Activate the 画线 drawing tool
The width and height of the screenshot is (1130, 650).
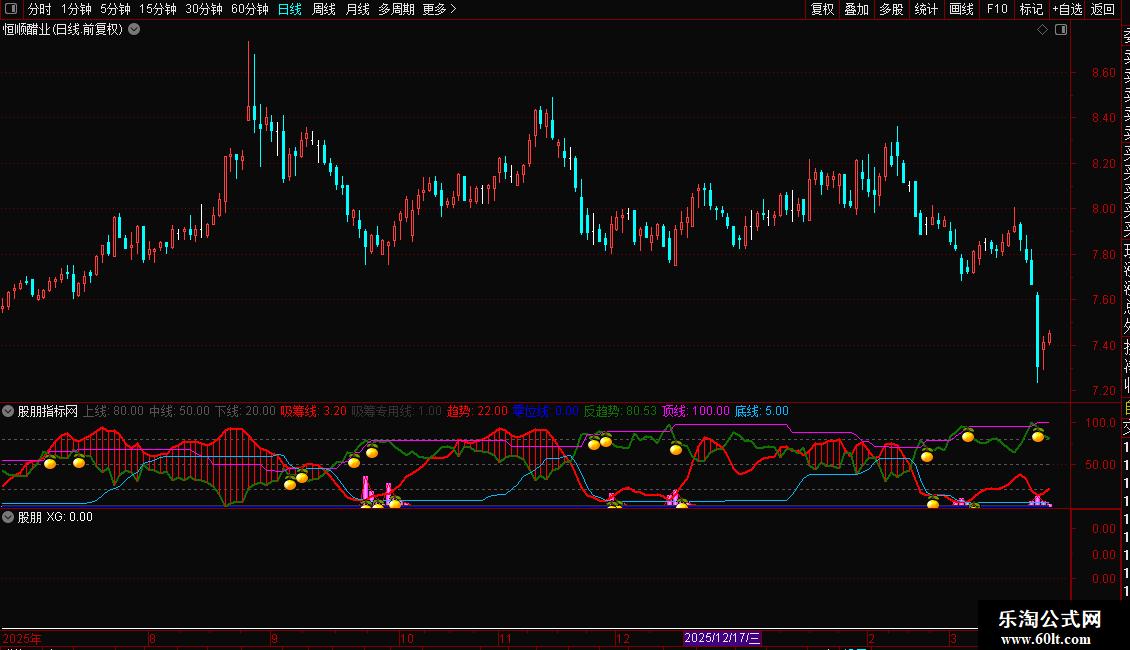coord(961,9)
